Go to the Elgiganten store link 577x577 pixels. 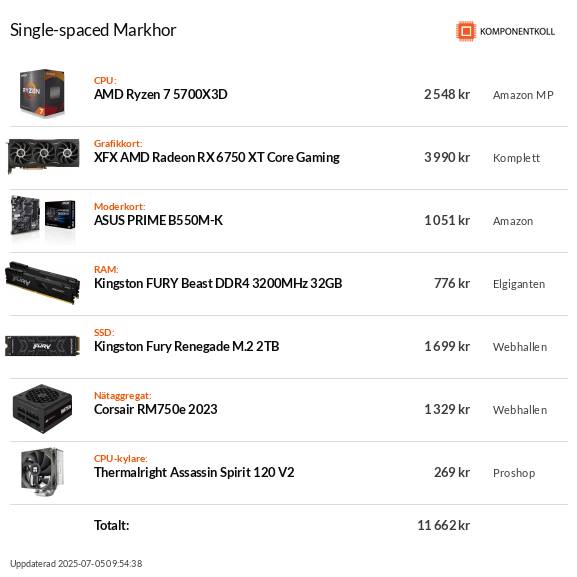coord(519,284)
